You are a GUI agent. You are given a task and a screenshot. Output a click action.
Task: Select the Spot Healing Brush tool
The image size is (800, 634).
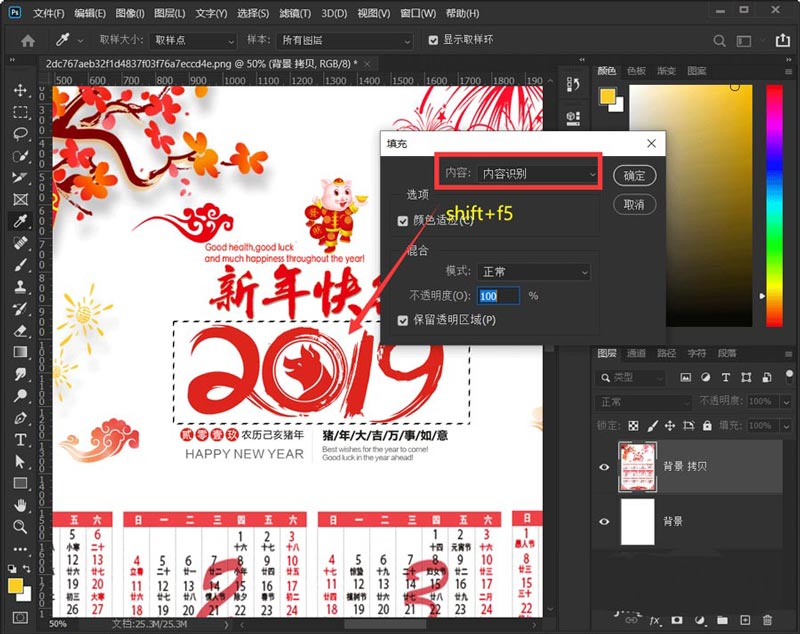pos(20,243)
